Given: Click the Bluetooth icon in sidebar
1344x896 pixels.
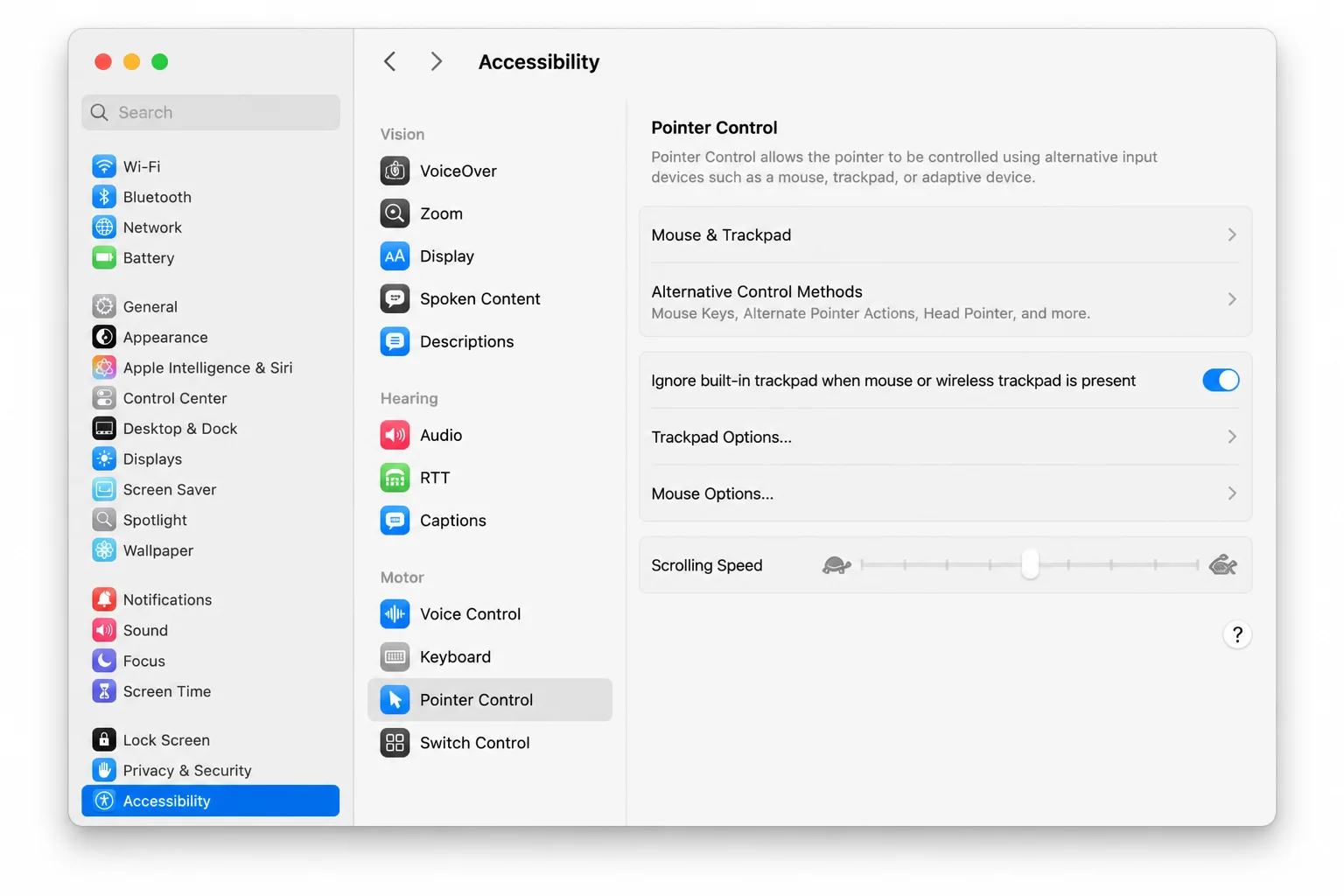Looking at the screenshot, I should coord(104,197).
